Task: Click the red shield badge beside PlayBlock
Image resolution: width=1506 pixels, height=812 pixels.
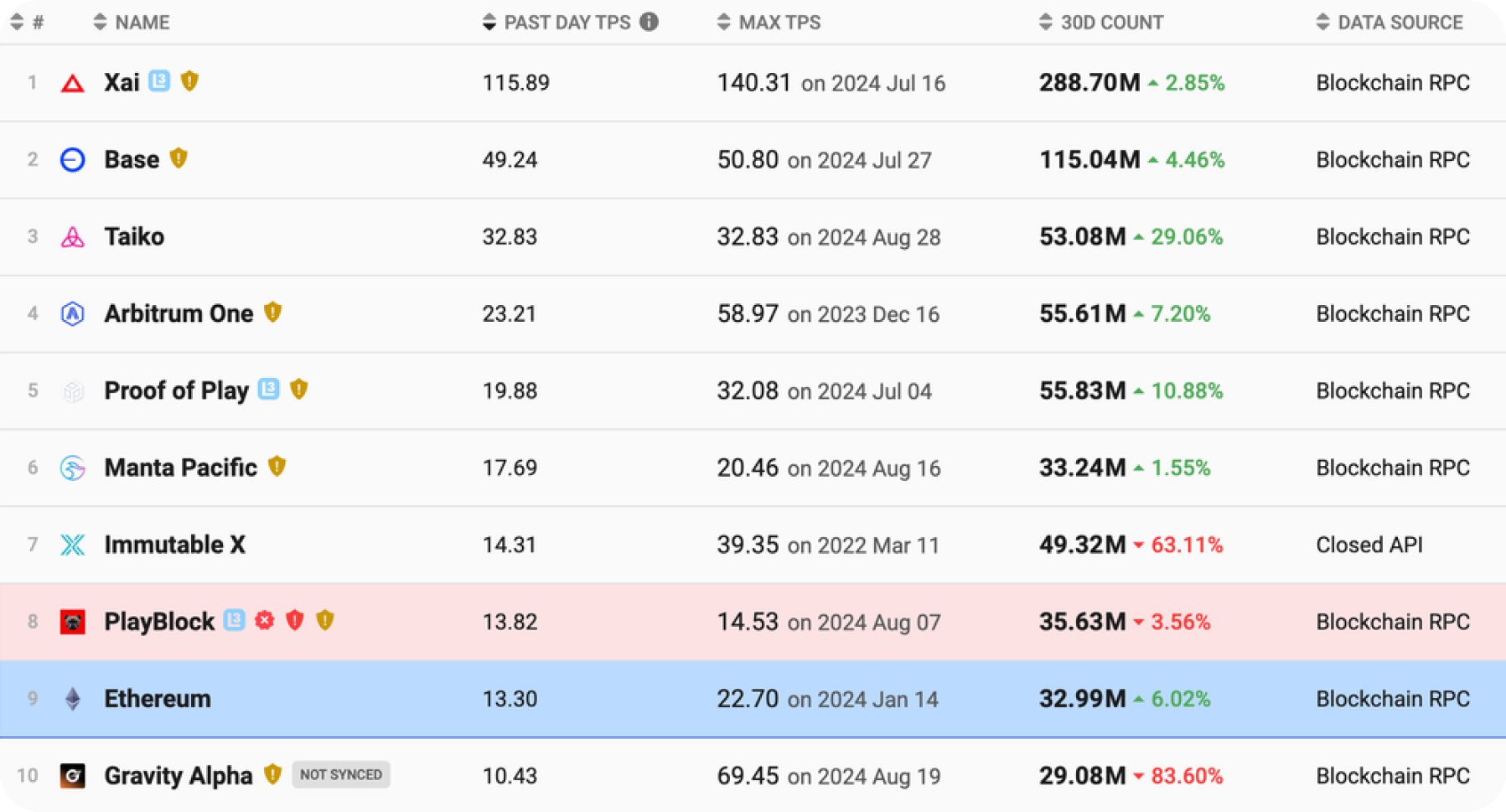Action: [x=295, y=620]
